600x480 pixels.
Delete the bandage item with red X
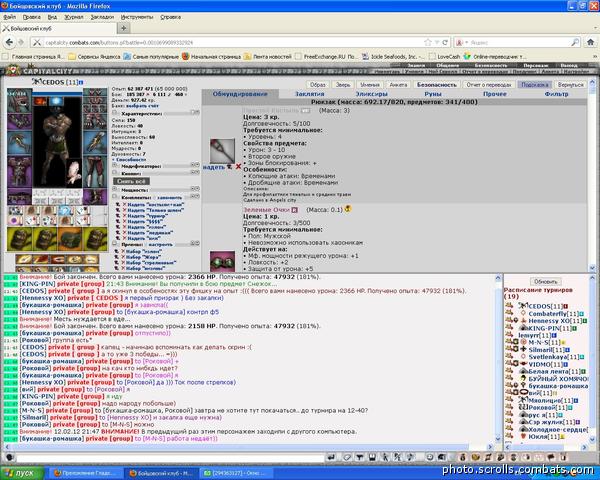click(238, 167)
